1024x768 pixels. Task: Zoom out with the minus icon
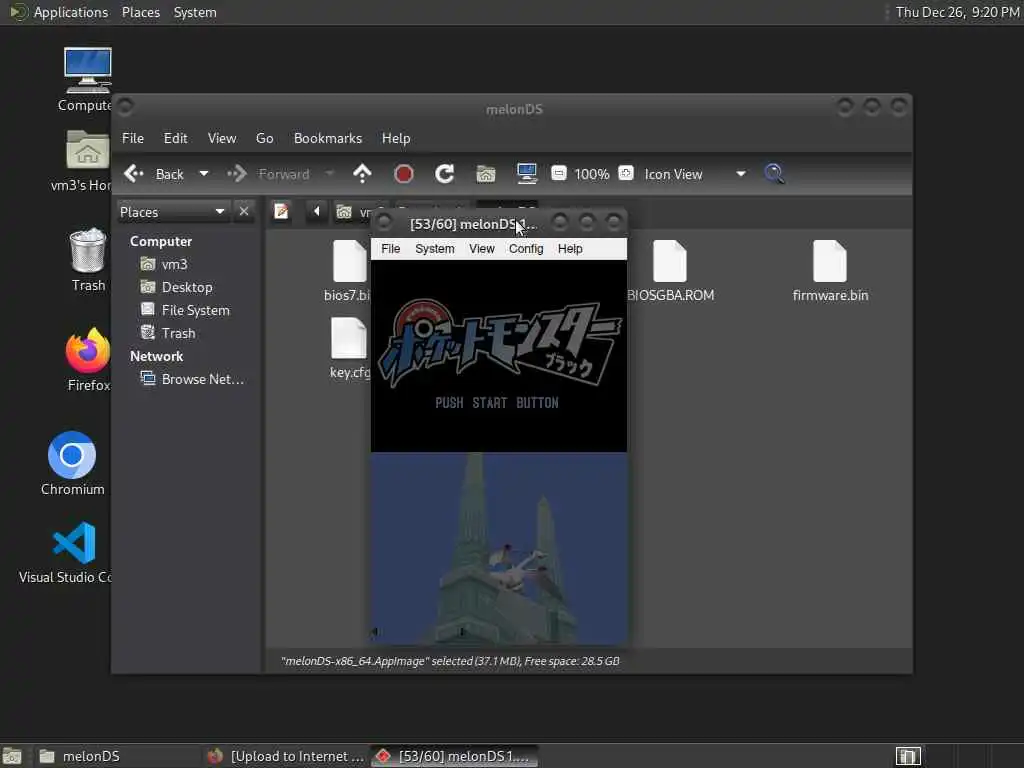(558, 174)
